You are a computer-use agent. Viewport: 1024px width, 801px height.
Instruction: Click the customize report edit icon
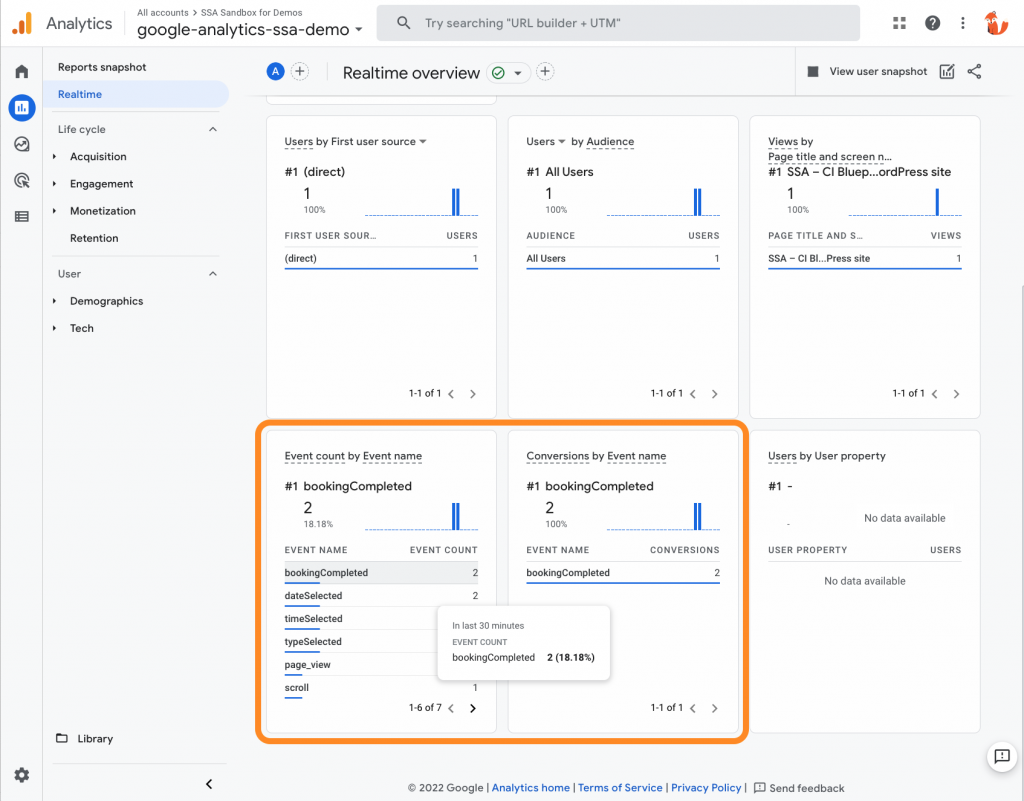[x=947, y=72]
